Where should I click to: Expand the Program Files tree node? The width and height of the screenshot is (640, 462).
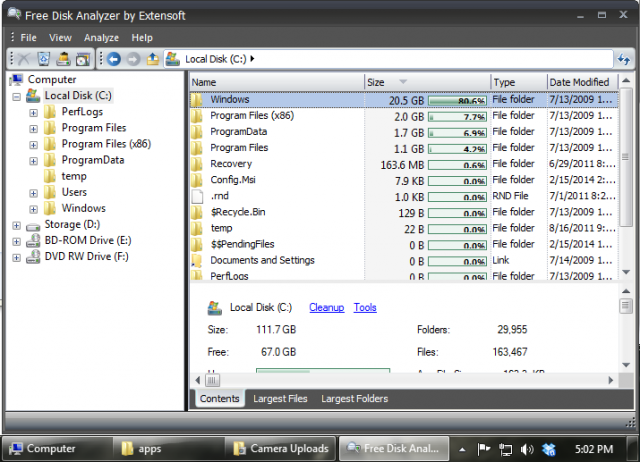[33, 129]
